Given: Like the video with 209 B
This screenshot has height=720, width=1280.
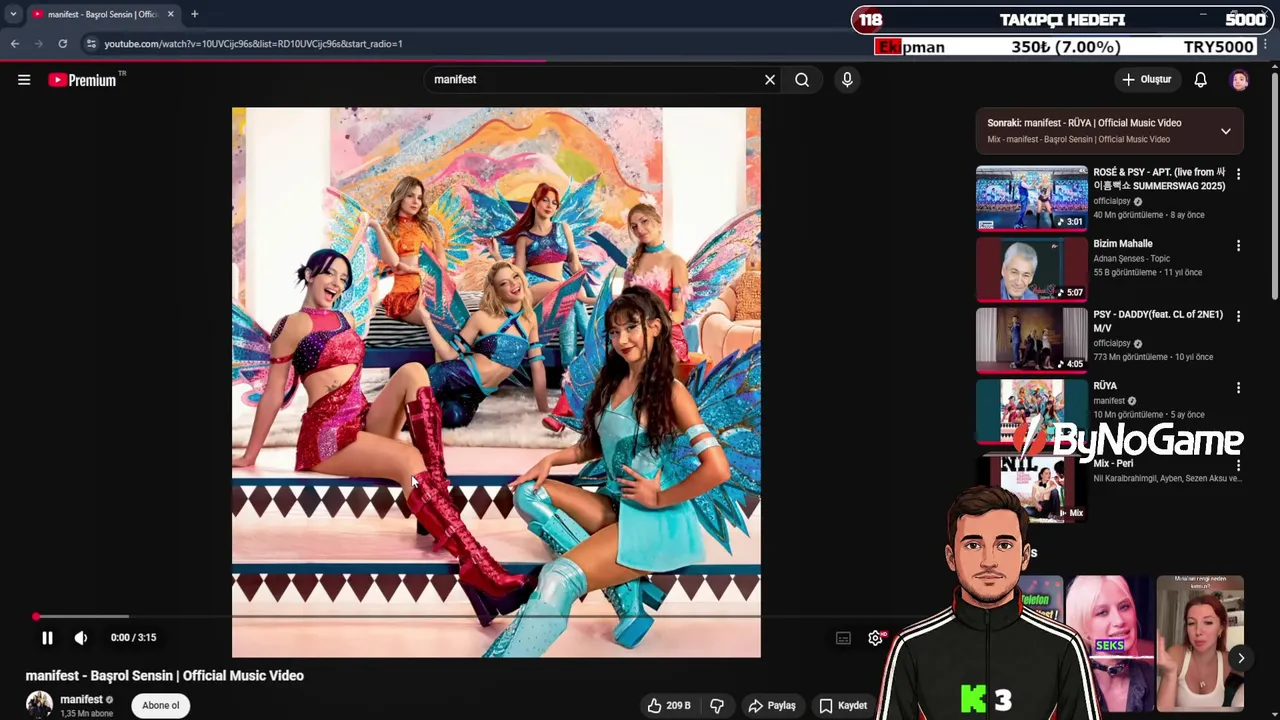Looking at the screenshot, I should 670,705.
